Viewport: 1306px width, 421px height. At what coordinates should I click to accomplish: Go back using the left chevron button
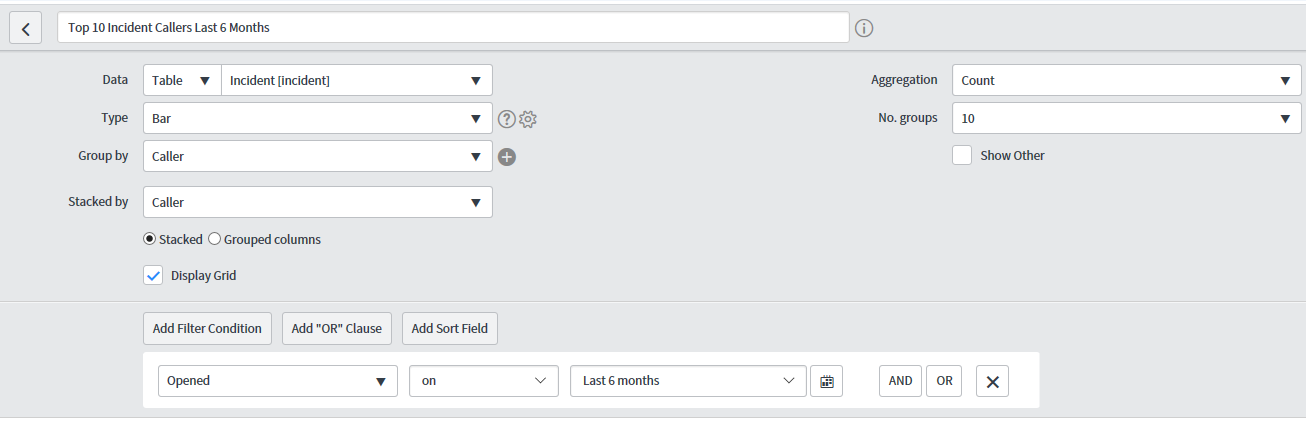click(x=25, y=28)
